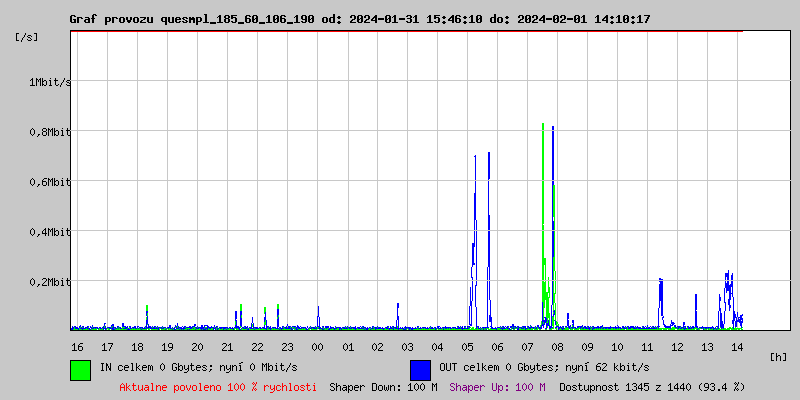Click the '00' midnight marker on time axis
The height and width of the screenshot is (400, 800).
(318, 346)
